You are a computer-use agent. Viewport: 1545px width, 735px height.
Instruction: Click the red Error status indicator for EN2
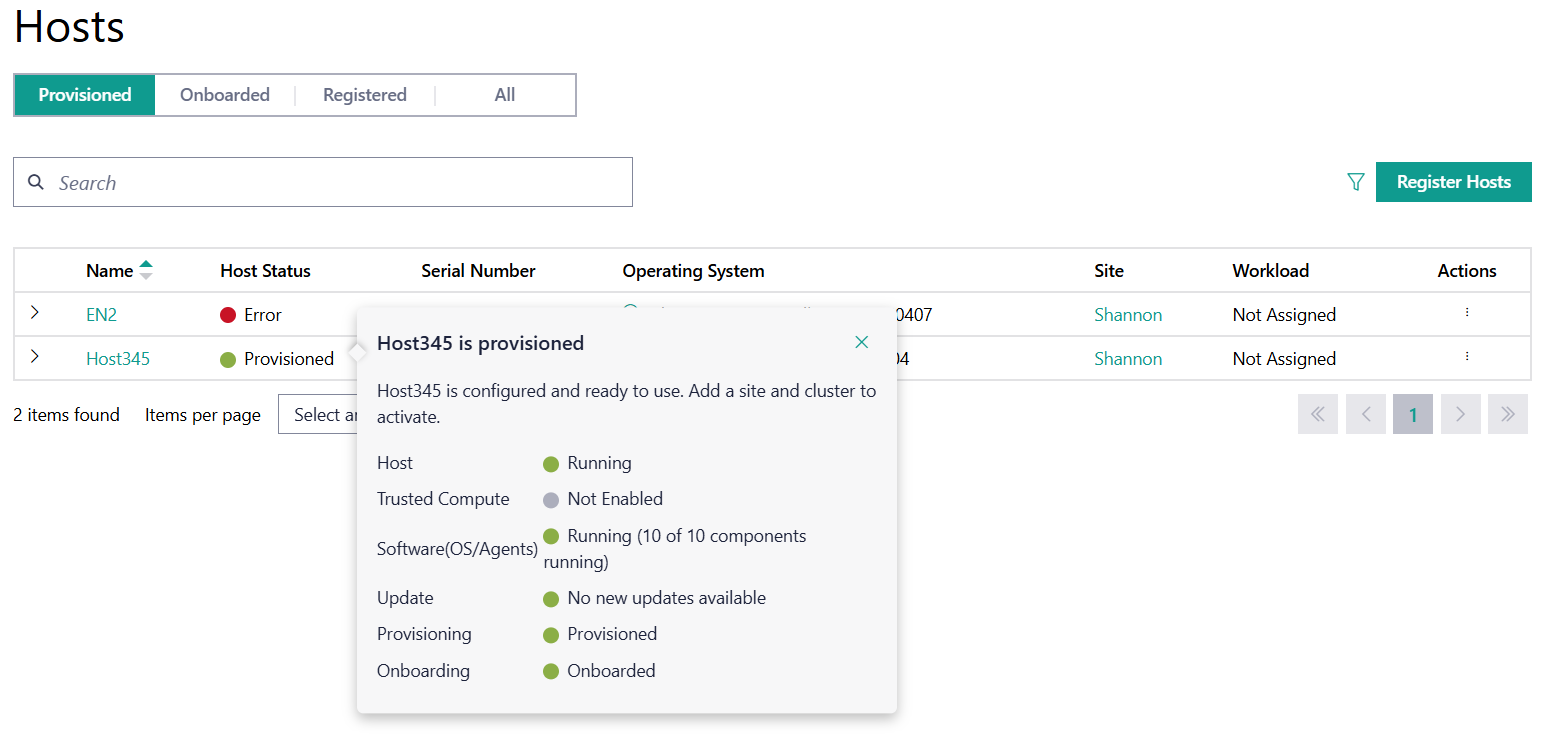point(230,314)
